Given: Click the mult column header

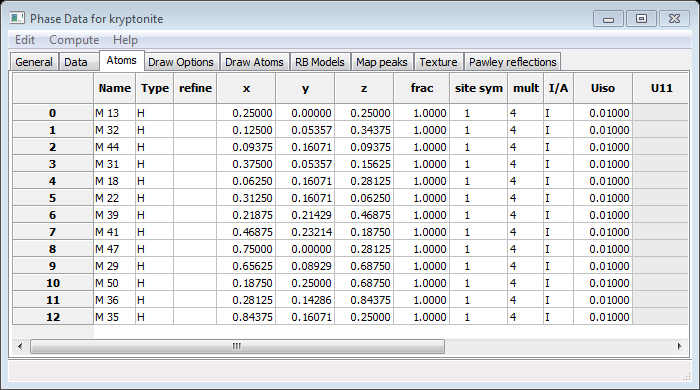Looking at the screenshot, I should pos(526,88).
